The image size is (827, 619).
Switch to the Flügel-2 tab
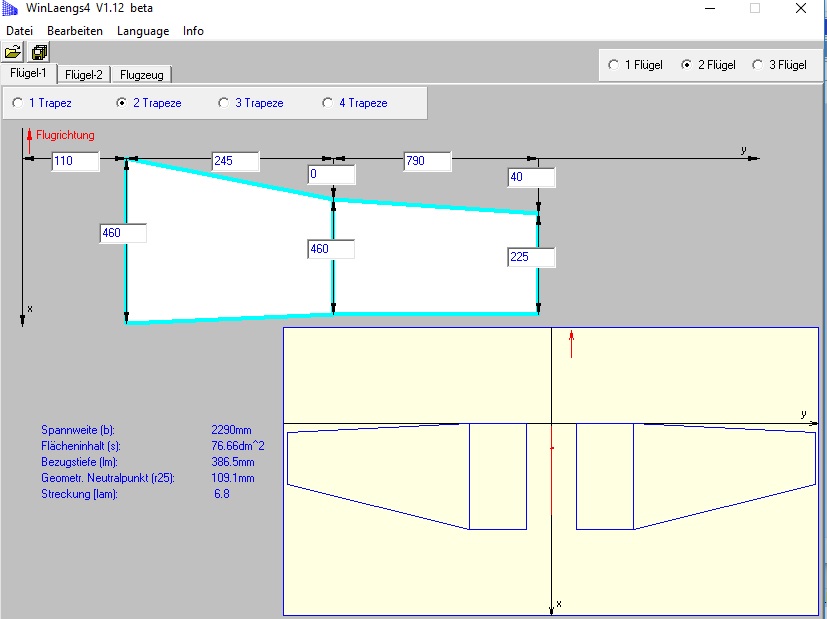(83, 74)
